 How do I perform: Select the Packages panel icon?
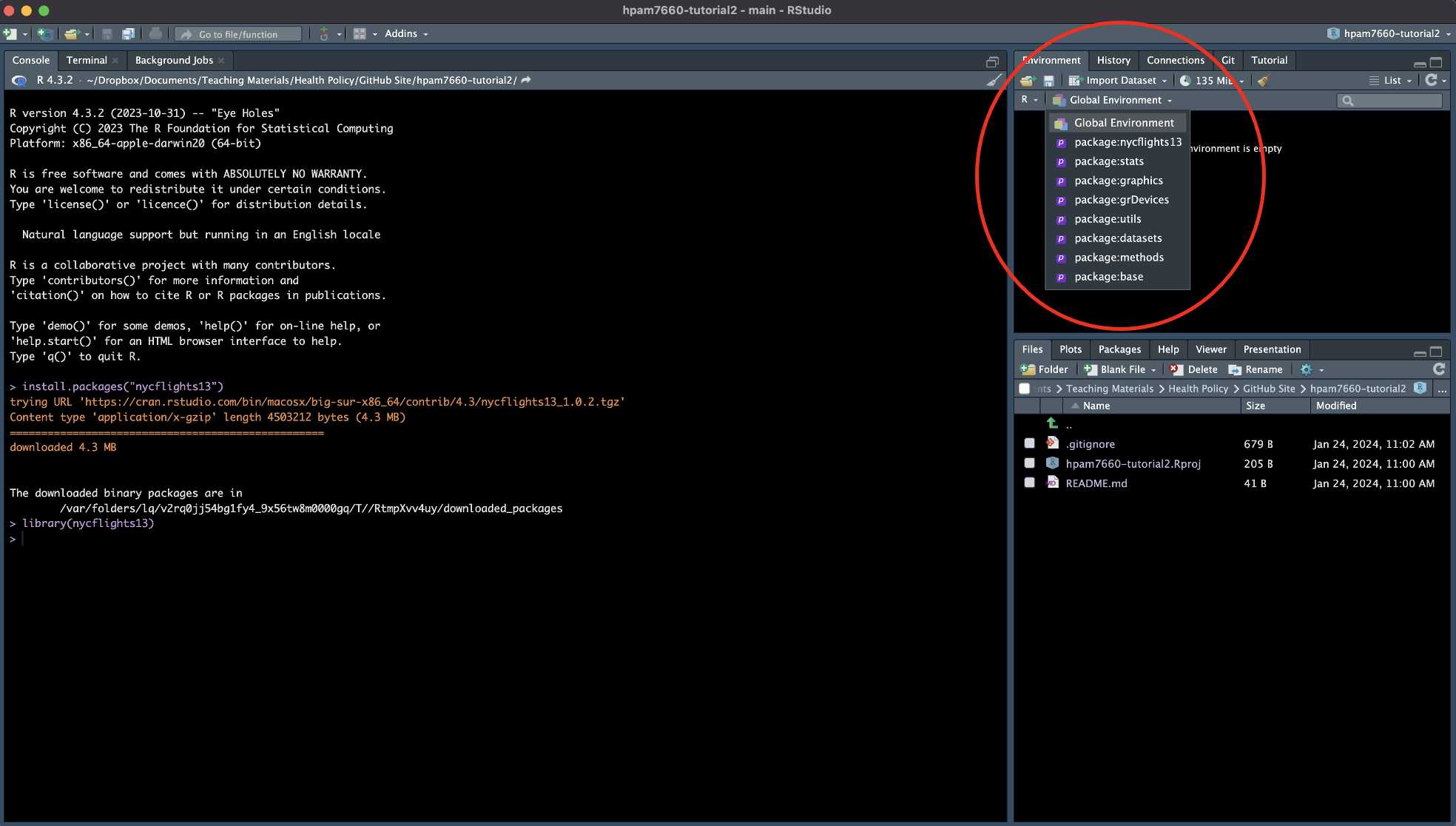1118,348
